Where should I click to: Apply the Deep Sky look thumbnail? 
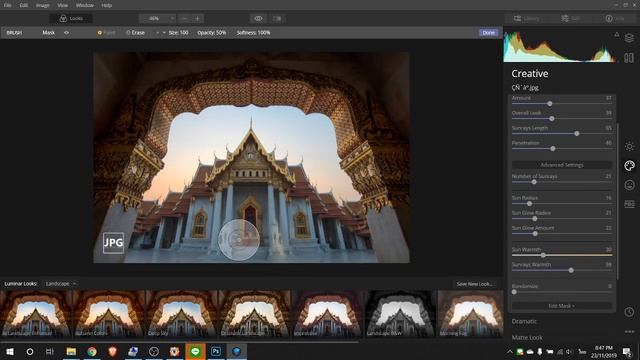[182, 313]
